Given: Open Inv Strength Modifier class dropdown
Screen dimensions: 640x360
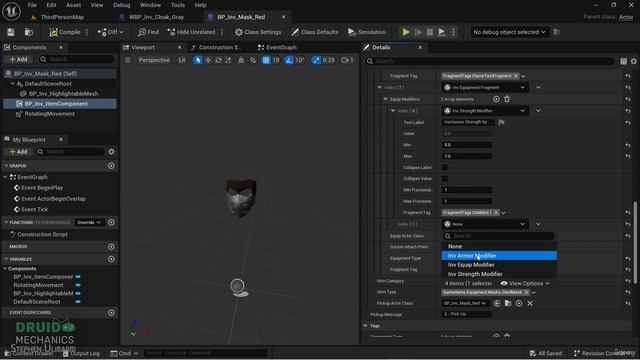Looking at the screenshot, I should [485, 111].
